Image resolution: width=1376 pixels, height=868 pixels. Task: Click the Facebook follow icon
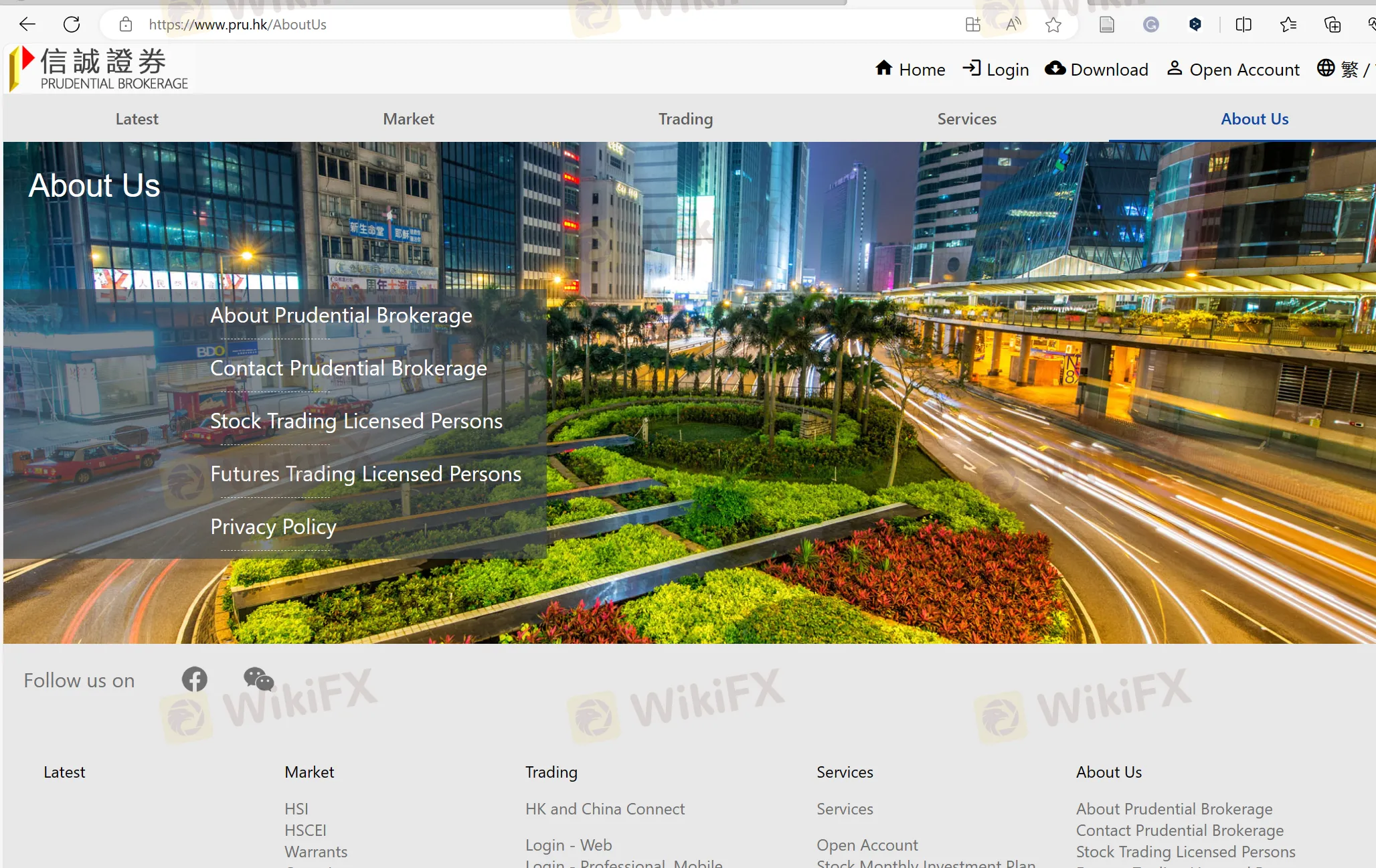tap(194, 679)
